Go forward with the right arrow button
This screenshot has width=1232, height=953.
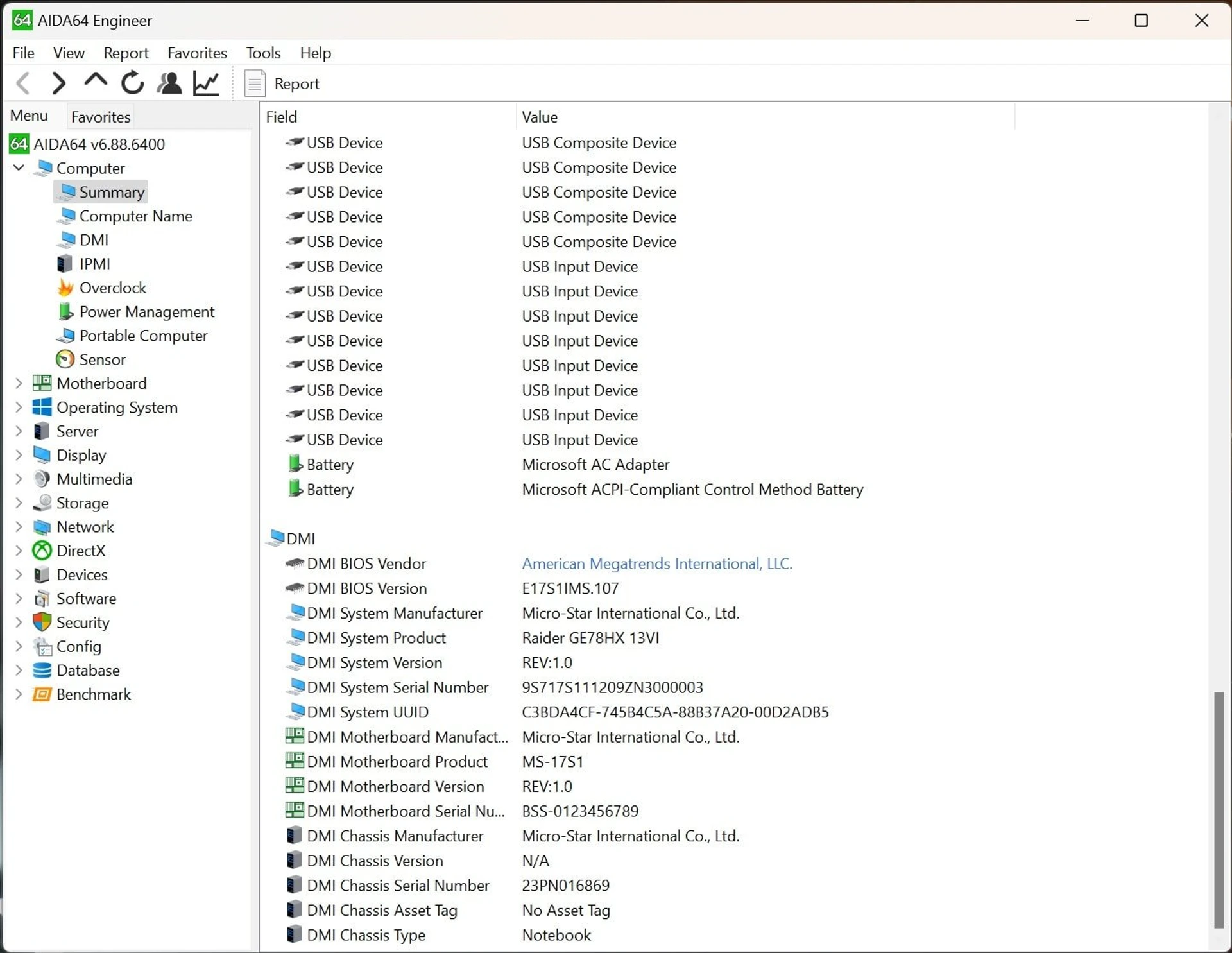point(58,83)
